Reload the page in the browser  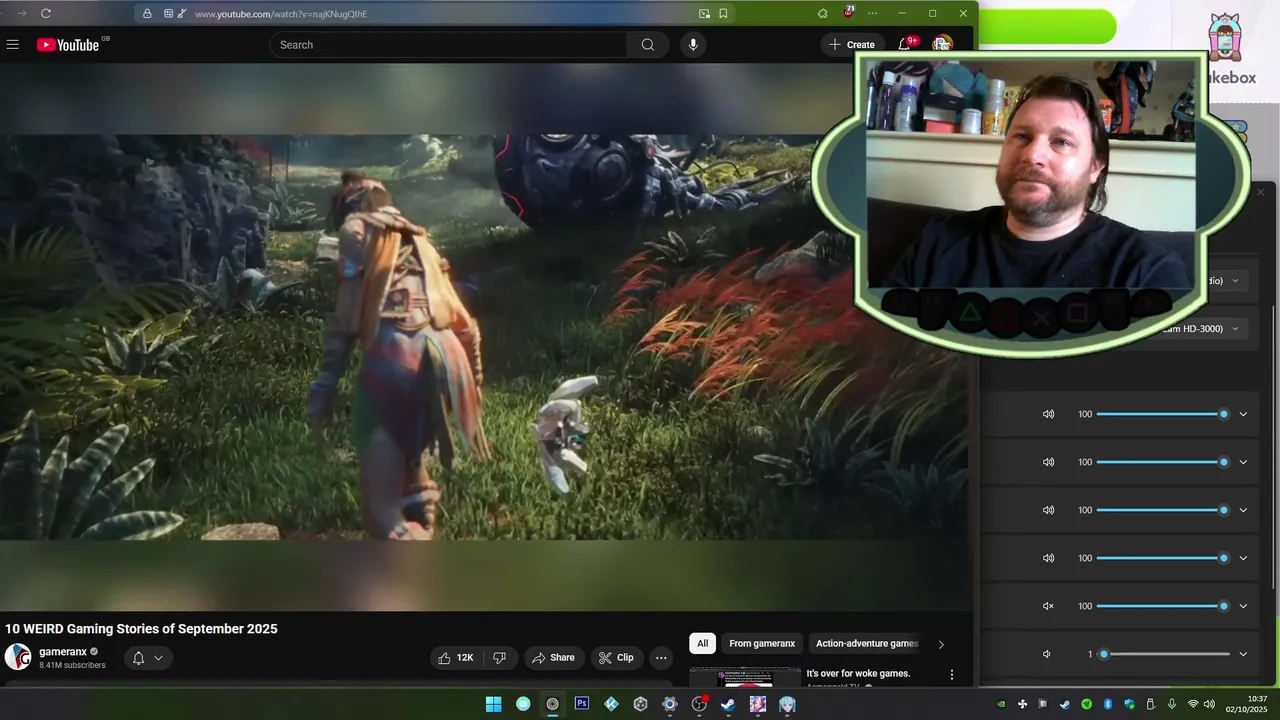click(46, 13)
